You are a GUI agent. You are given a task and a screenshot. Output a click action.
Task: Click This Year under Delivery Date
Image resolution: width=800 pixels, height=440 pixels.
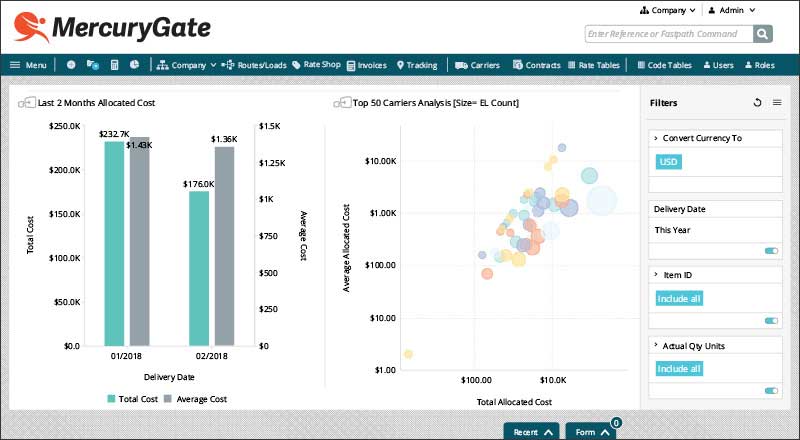(x=672, y=230)
